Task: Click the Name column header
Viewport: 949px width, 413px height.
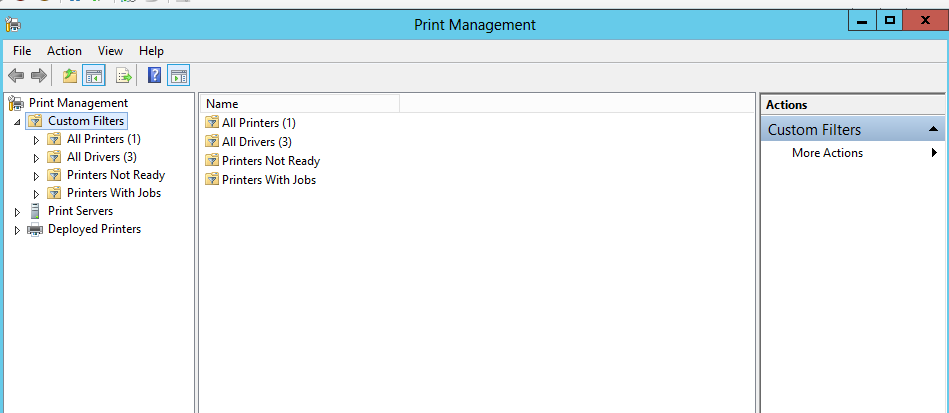Action: point(300,104)
